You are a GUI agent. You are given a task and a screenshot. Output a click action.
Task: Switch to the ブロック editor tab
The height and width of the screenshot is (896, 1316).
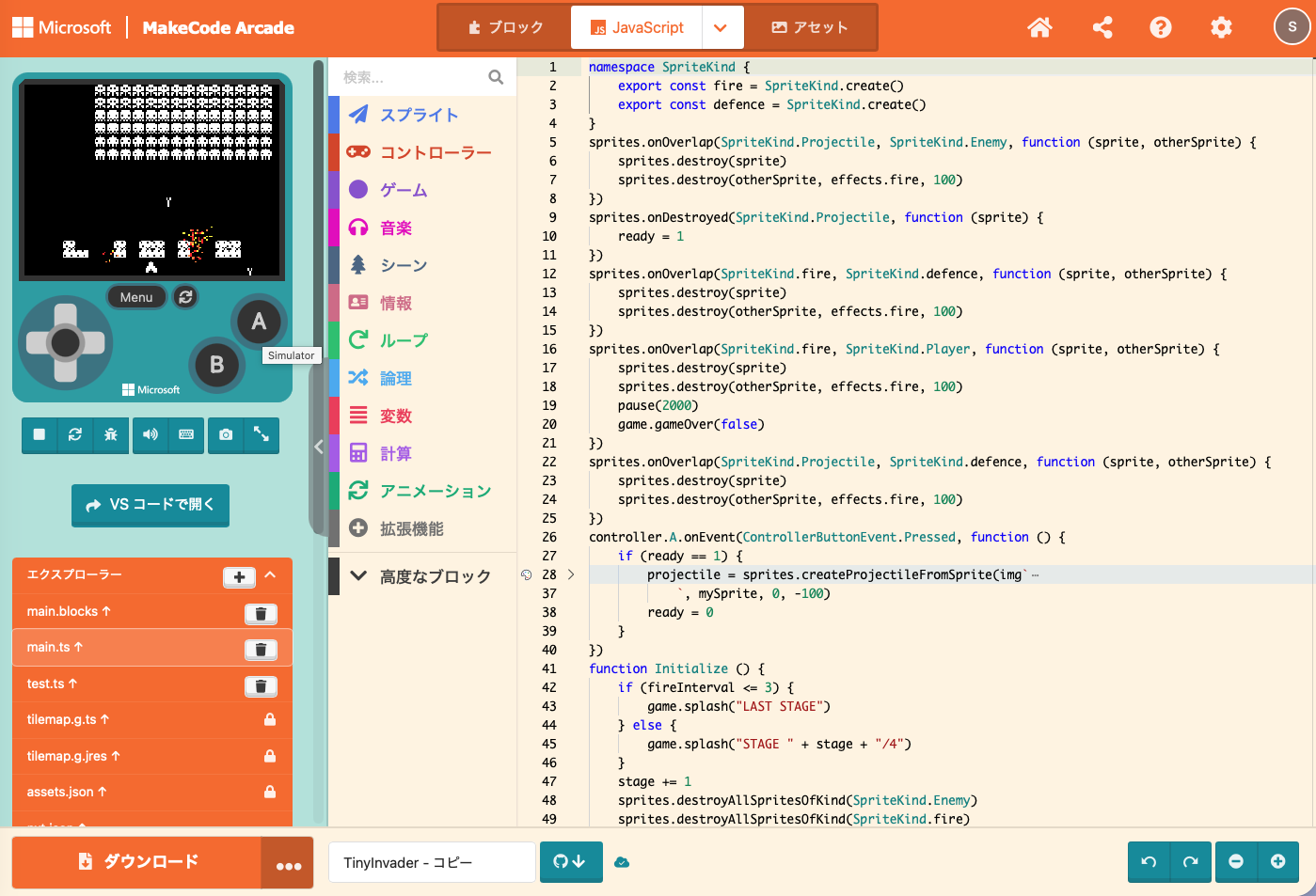(x=505, y=27)
